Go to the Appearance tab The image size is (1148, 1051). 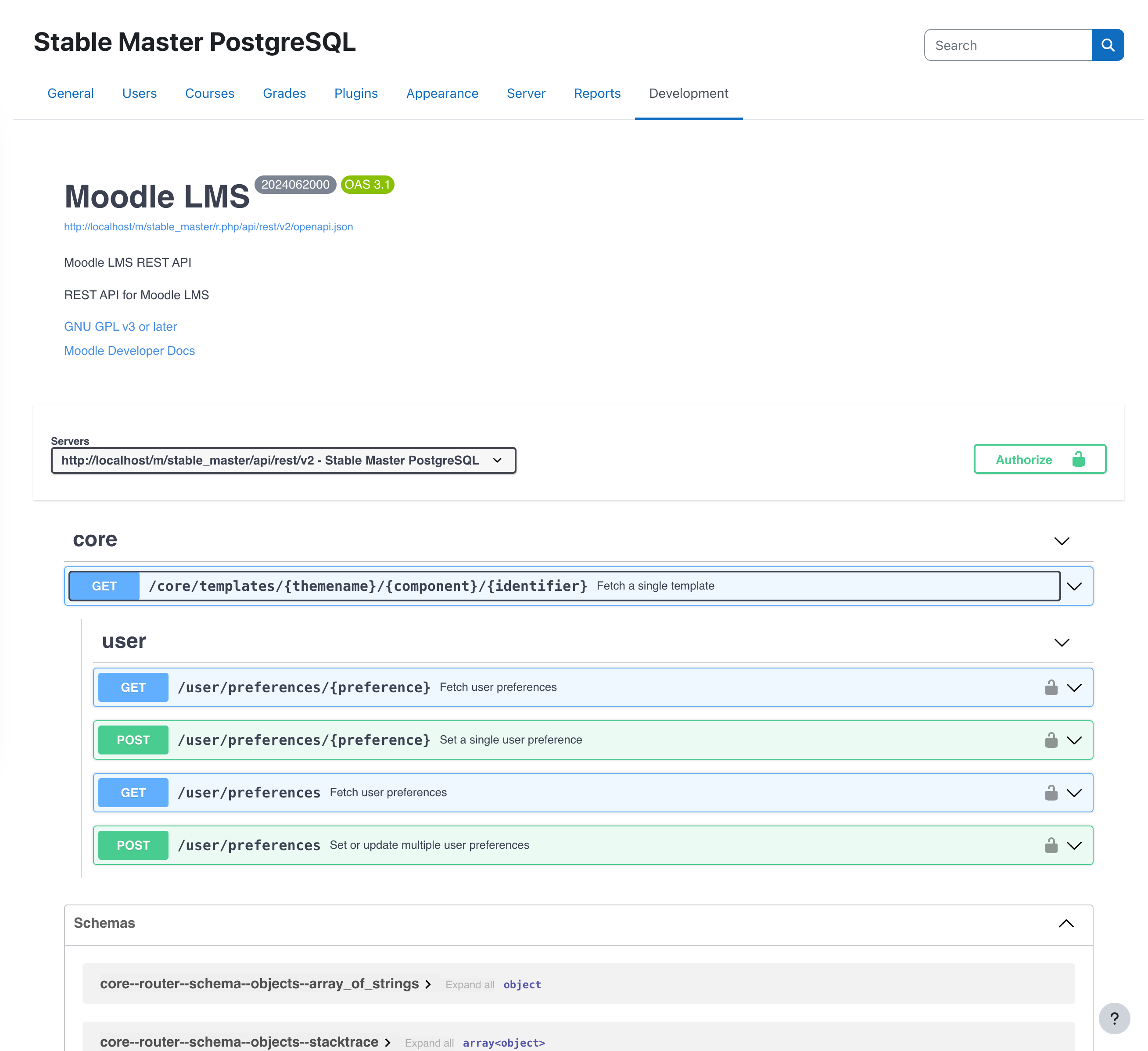(x=443, y=93)
